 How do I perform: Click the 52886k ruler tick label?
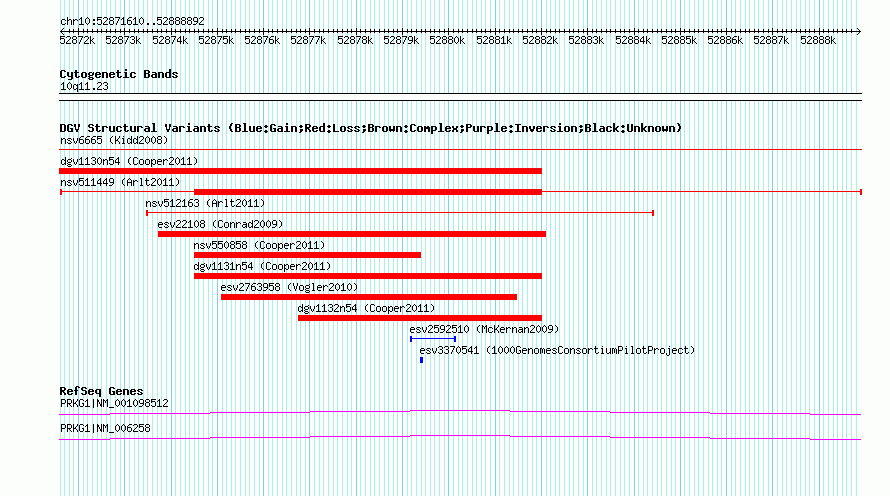(725, 40)
